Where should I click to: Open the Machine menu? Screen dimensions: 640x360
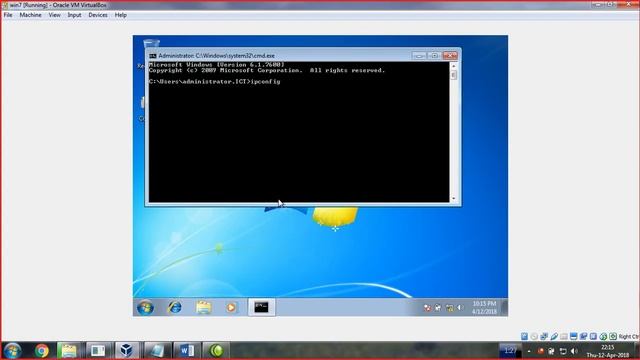click(30, 15)
